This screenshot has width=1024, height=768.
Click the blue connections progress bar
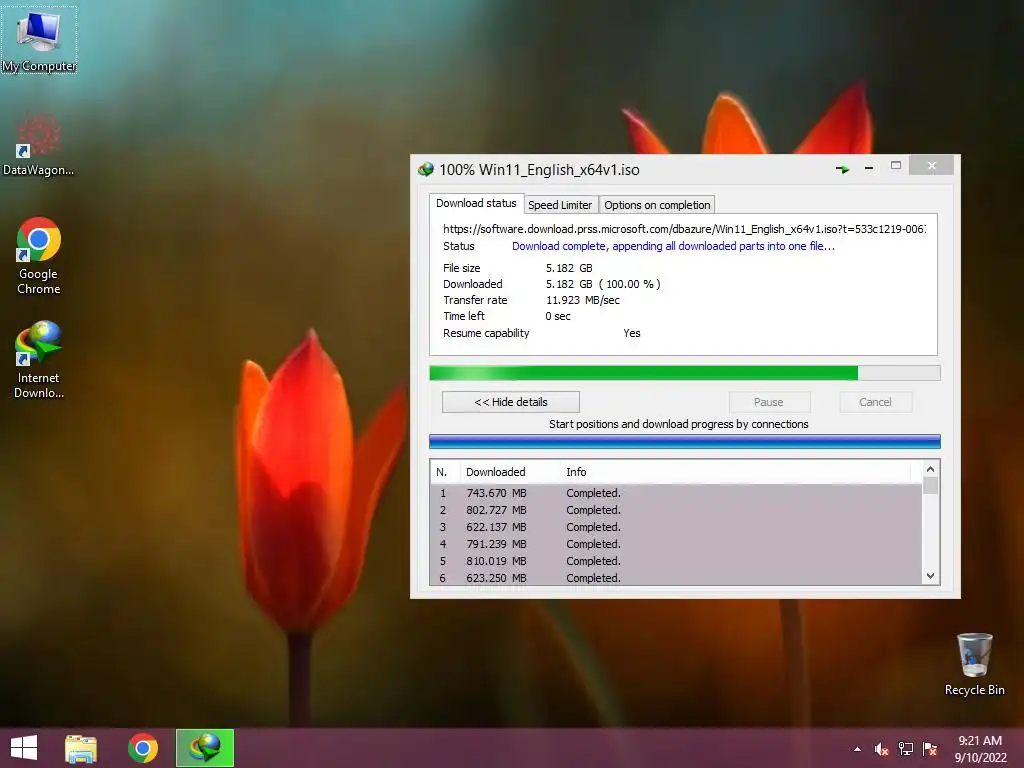click(684, 441)
